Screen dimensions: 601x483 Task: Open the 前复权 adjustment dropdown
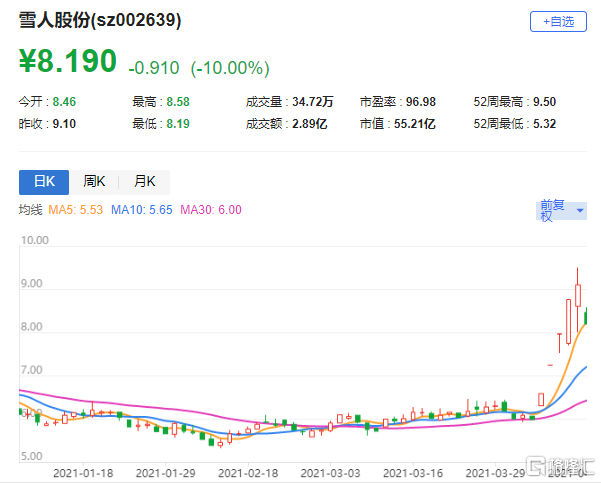(x=561, y=210)
